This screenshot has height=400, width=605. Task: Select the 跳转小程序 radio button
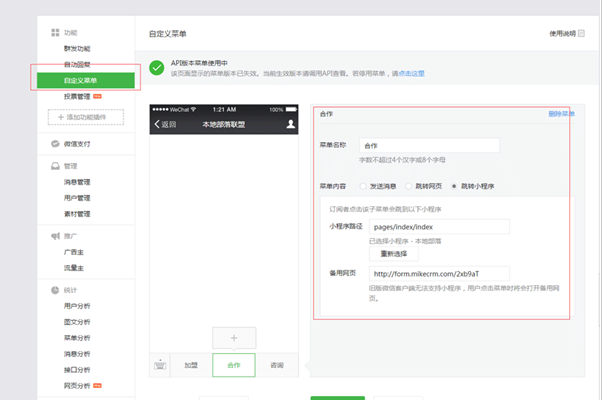point(454,186)
